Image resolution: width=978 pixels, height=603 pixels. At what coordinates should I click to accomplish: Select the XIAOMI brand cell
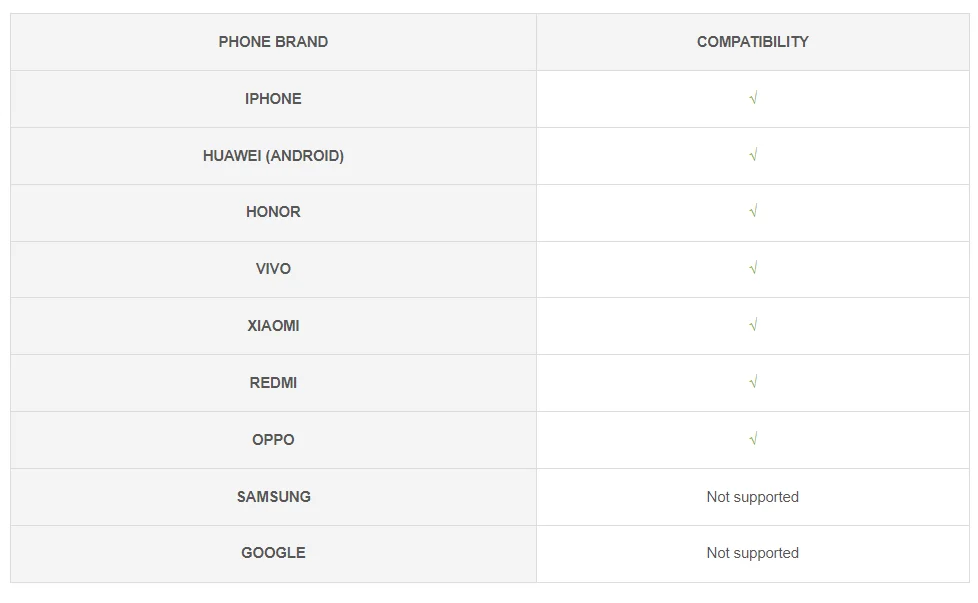[273, 326]
